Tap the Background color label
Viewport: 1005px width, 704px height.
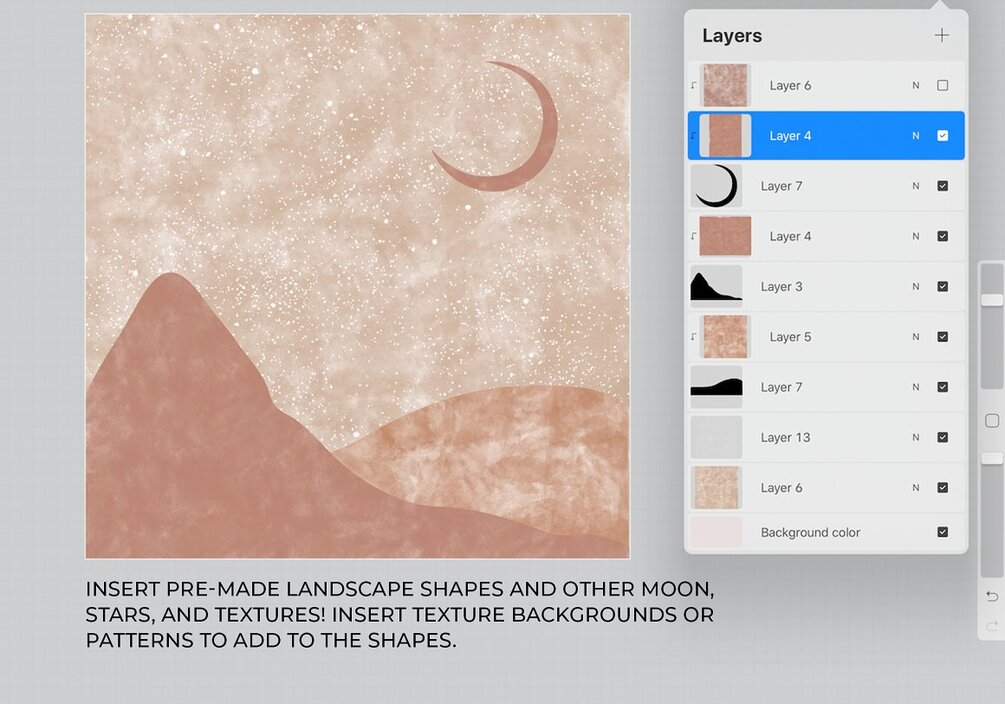810,532
